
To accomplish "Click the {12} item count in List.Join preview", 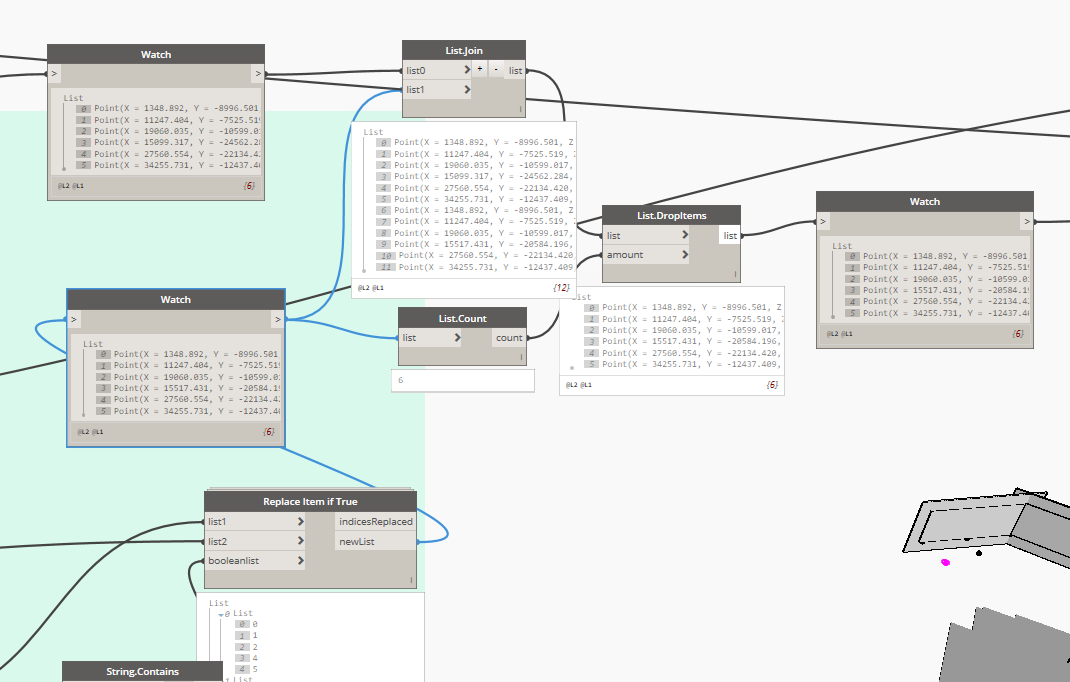I will [x=561, y=288].
